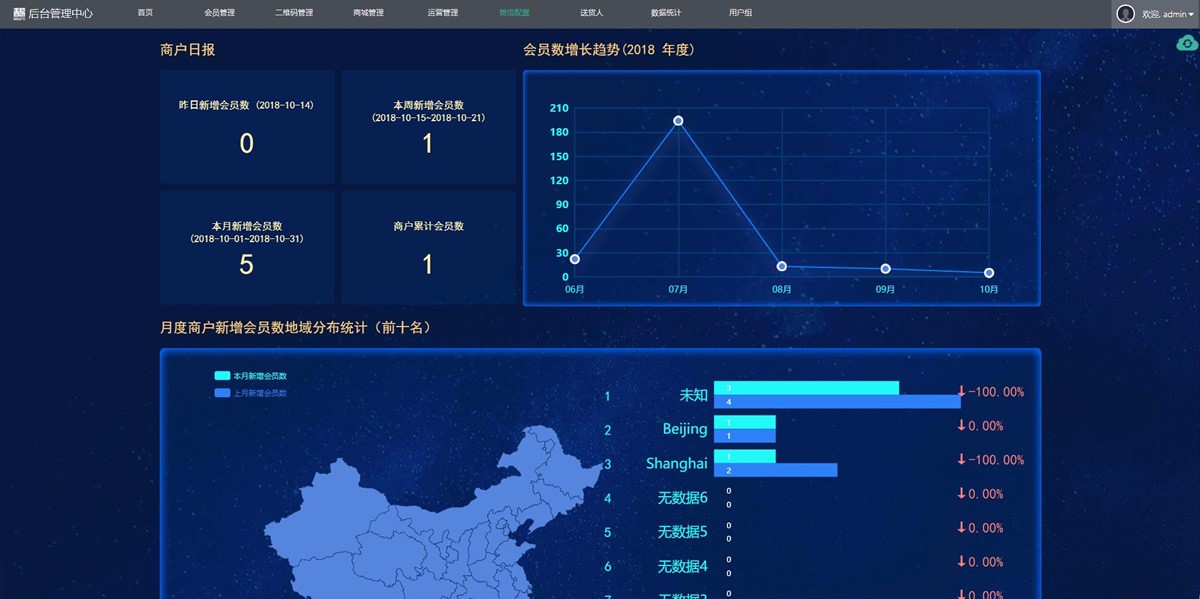This screenshot has width=1200, height=599.
Task: Click the green cloud icon at right edge
Action: click(x=1187, y=43)
